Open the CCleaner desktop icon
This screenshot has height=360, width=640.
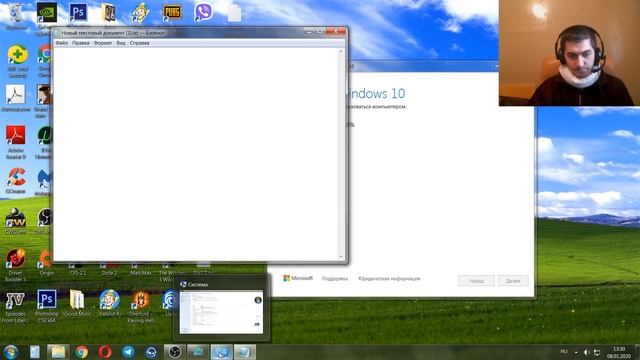[16, 180]
